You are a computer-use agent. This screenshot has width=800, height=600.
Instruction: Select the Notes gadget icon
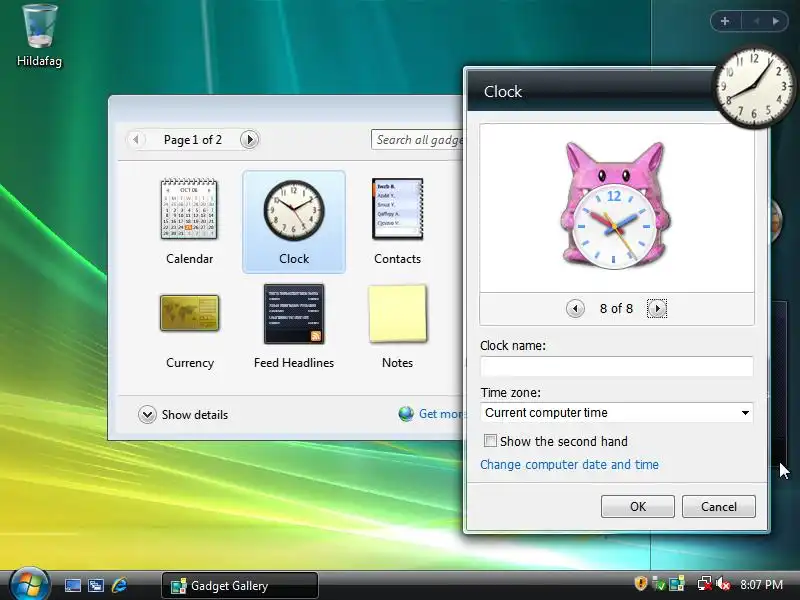pos(397,313)
